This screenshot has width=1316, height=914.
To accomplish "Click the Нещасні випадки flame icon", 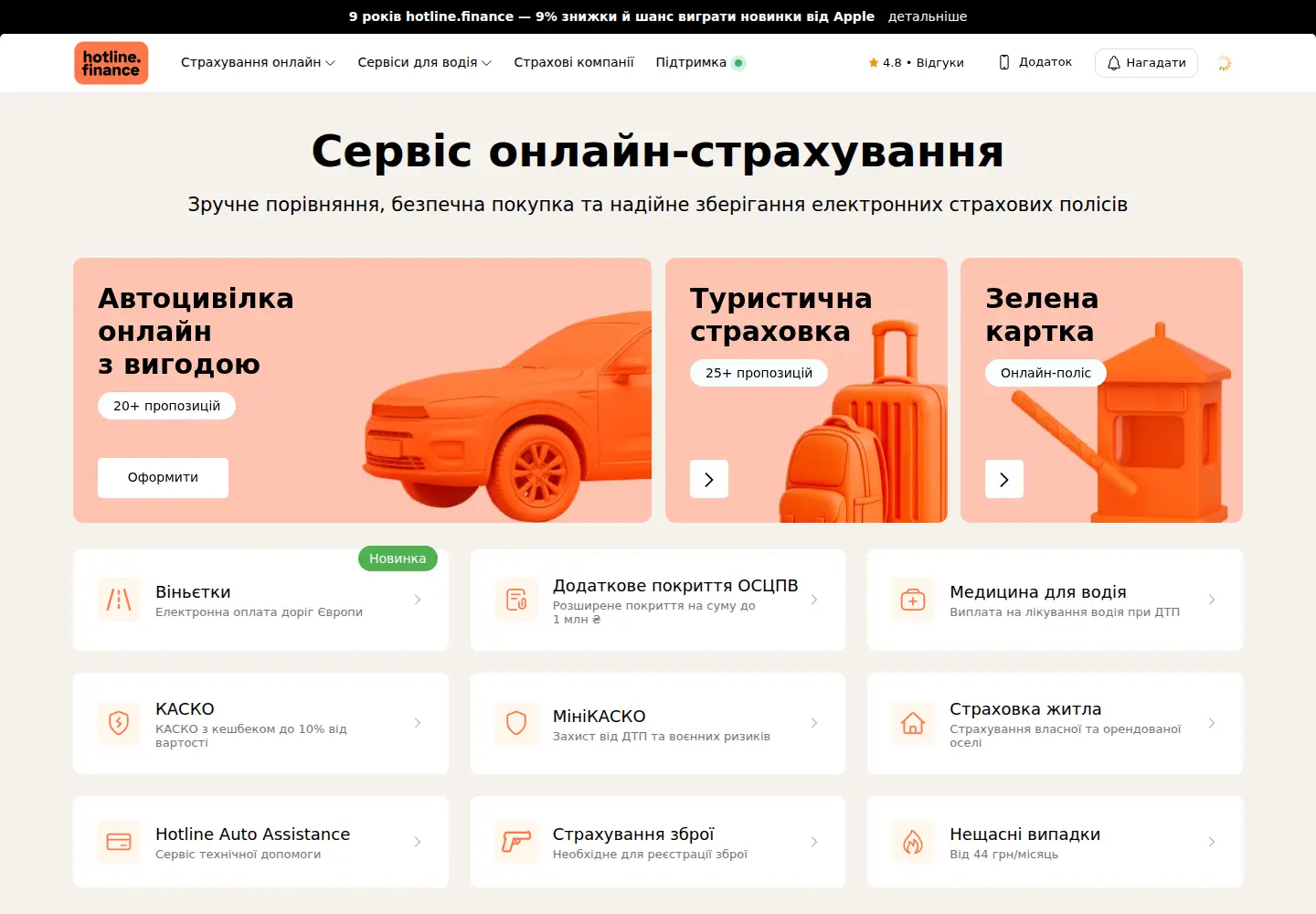I will [913, 842].
